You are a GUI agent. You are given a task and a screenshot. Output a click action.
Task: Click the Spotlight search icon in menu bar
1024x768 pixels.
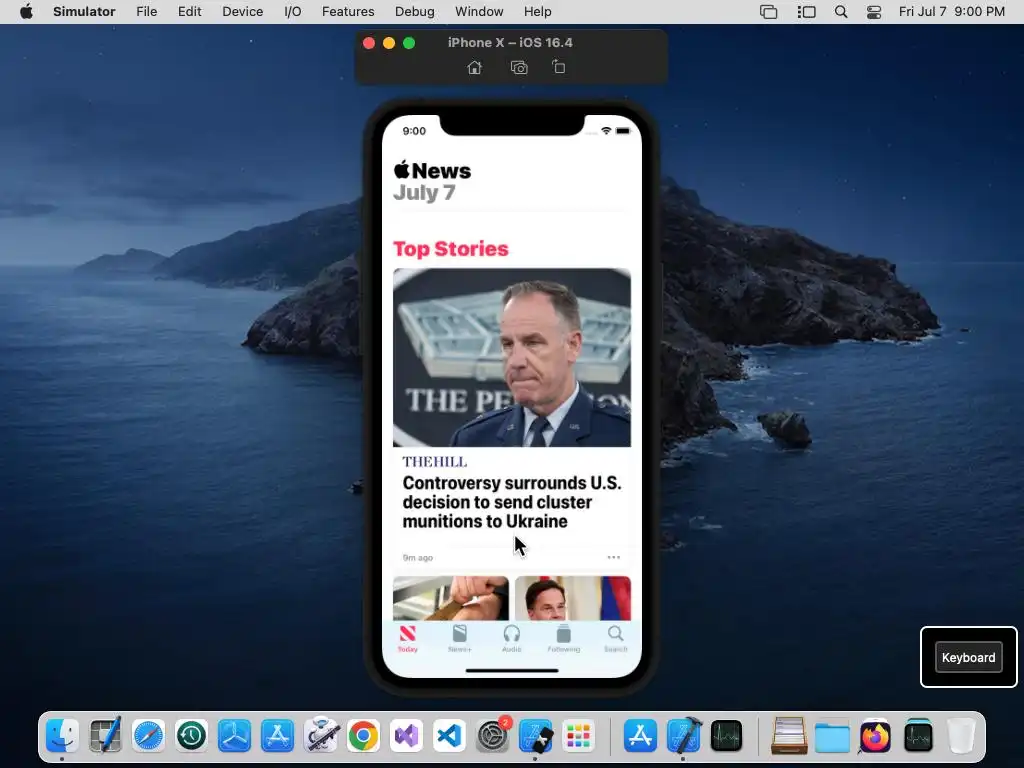(x=841, y=12)
